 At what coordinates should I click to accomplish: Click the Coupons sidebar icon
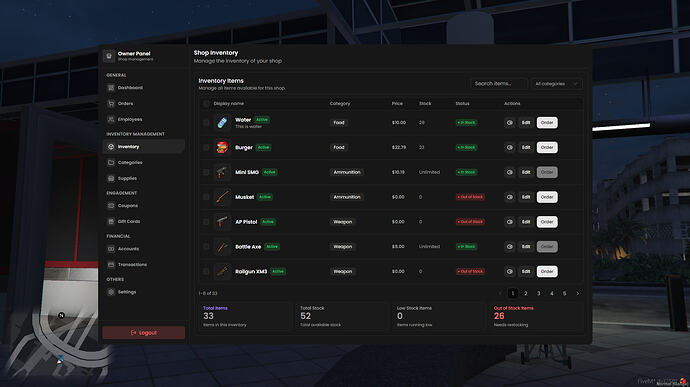[x=111, y=206]
